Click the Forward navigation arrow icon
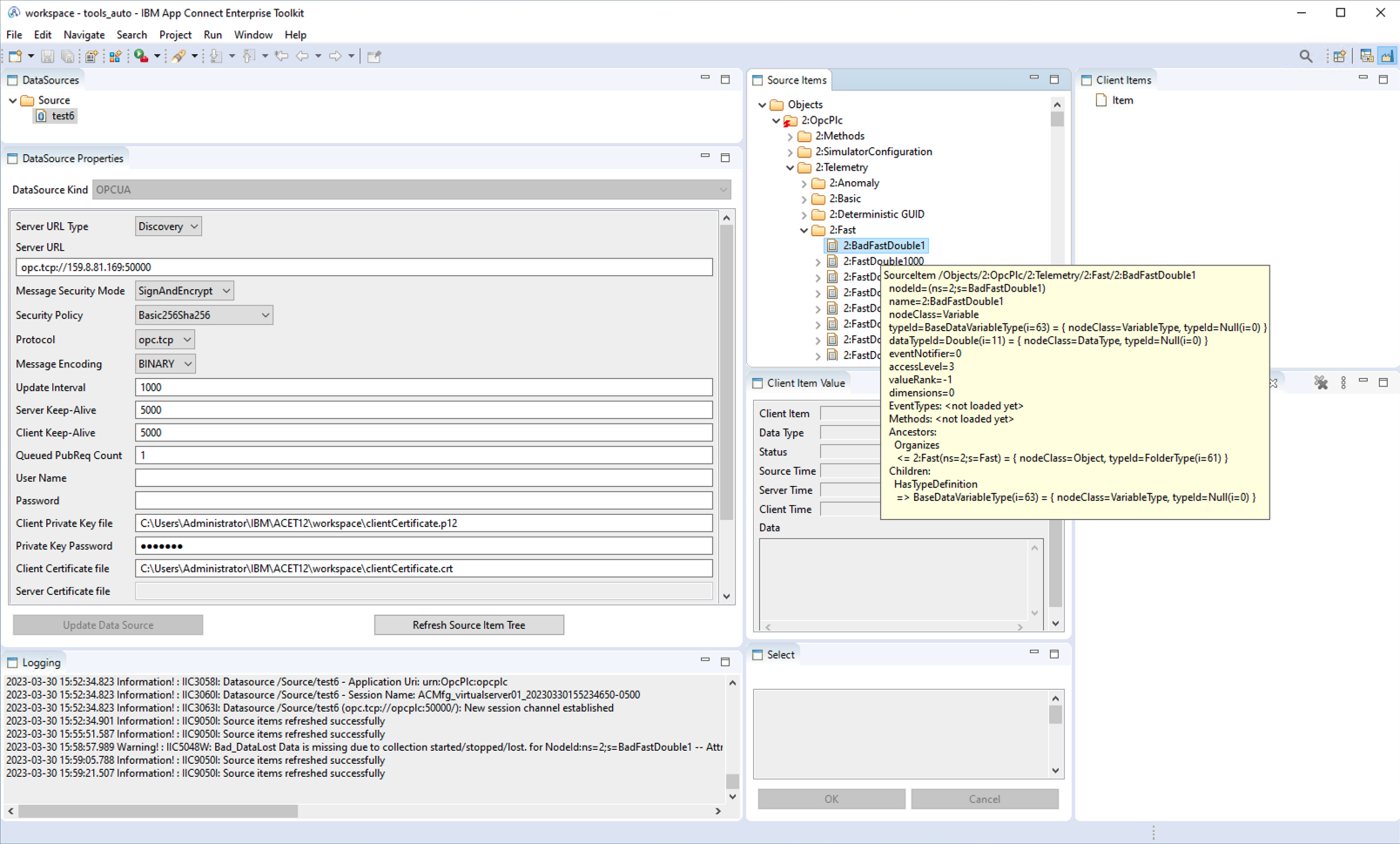Image resolution: width=1400 pixels, height=844 pixels. 335,56
